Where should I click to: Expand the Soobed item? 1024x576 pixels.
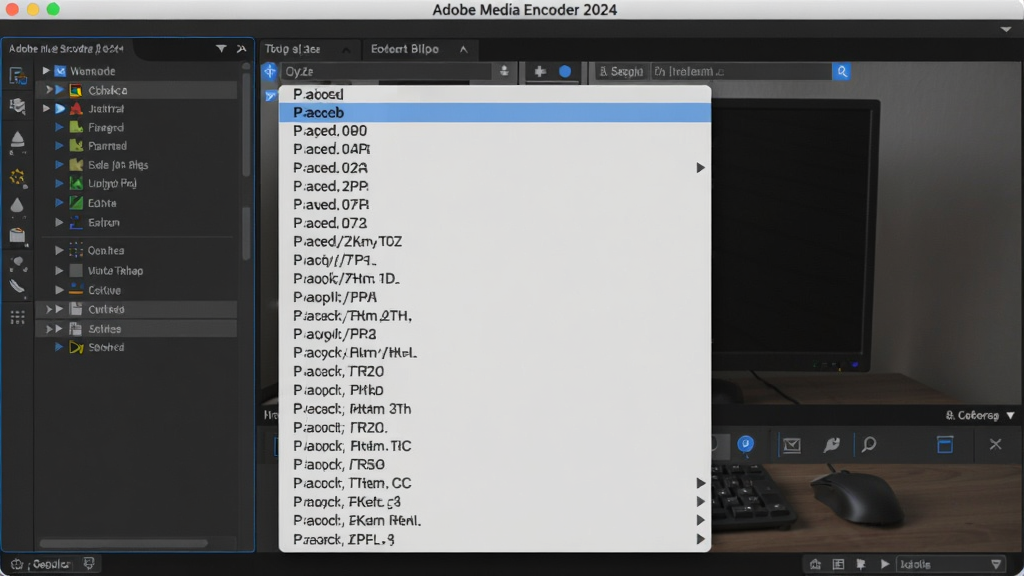[x=59, y=347]
